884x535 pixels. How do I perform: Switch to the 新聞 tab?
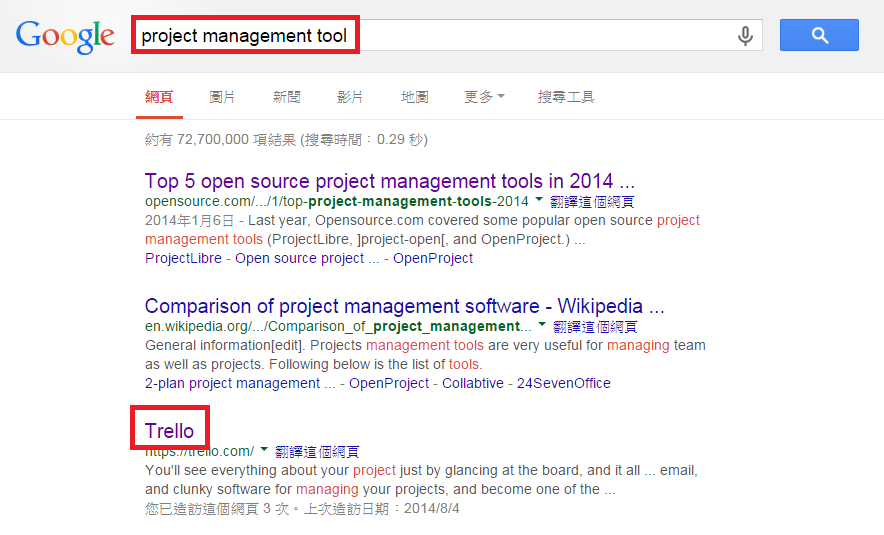tap(286, 97)
